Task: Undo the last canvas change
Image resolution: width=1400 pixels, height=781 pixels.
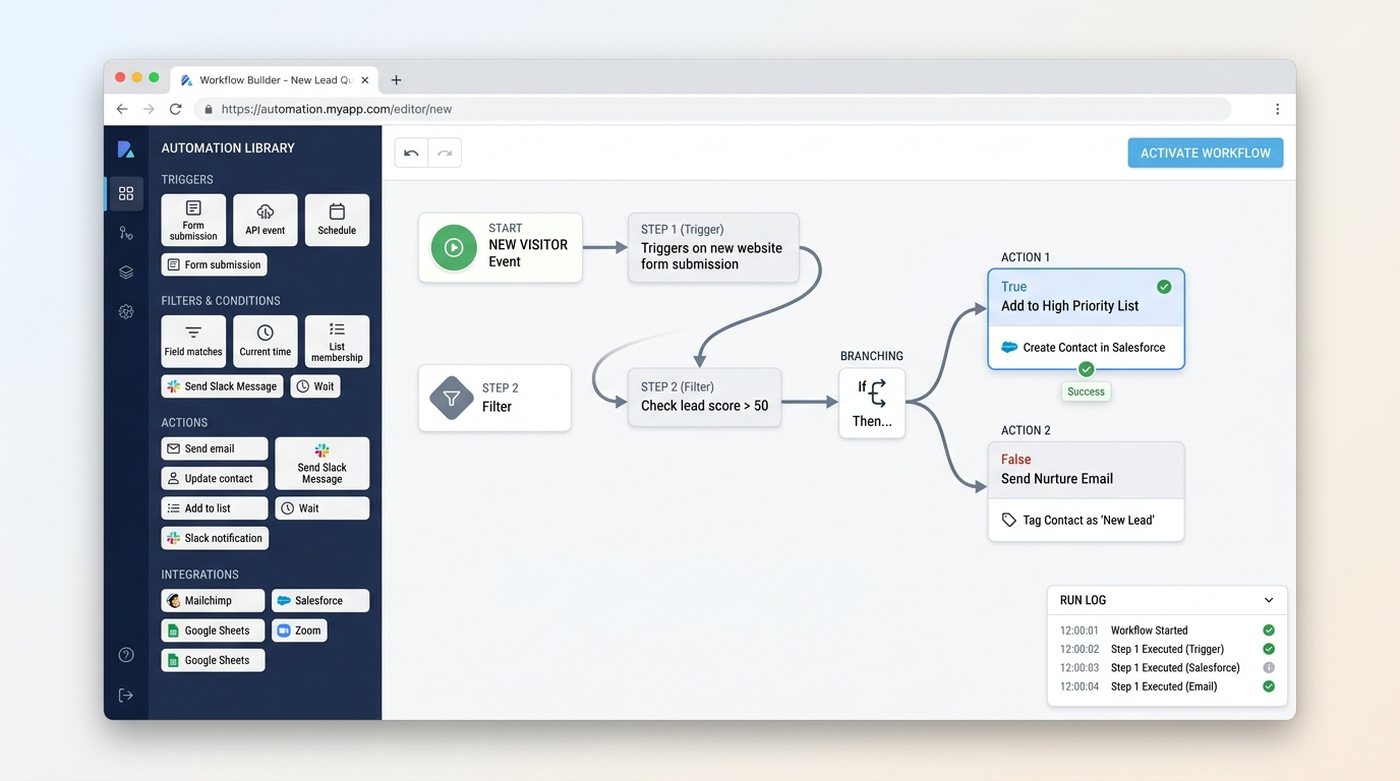Action: (411, 153)
